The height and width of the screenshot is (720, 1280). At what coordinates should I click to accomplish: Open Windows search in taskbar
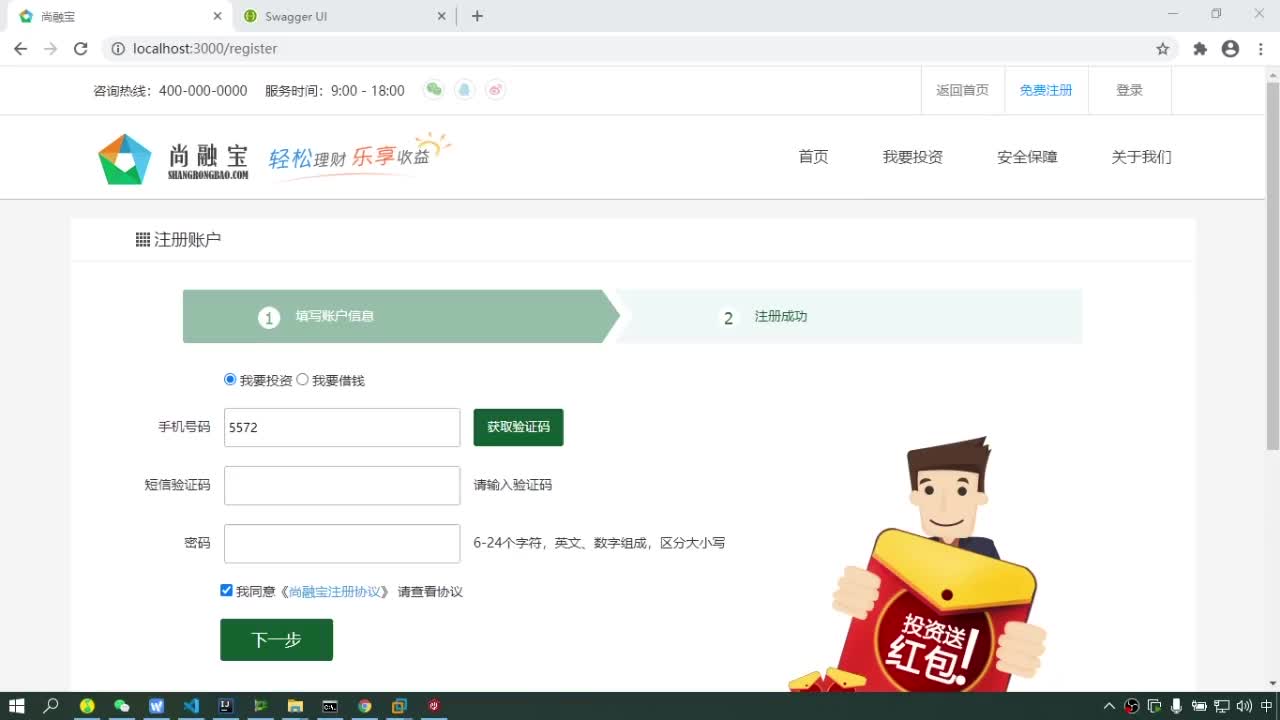click(x=51, y=706)
